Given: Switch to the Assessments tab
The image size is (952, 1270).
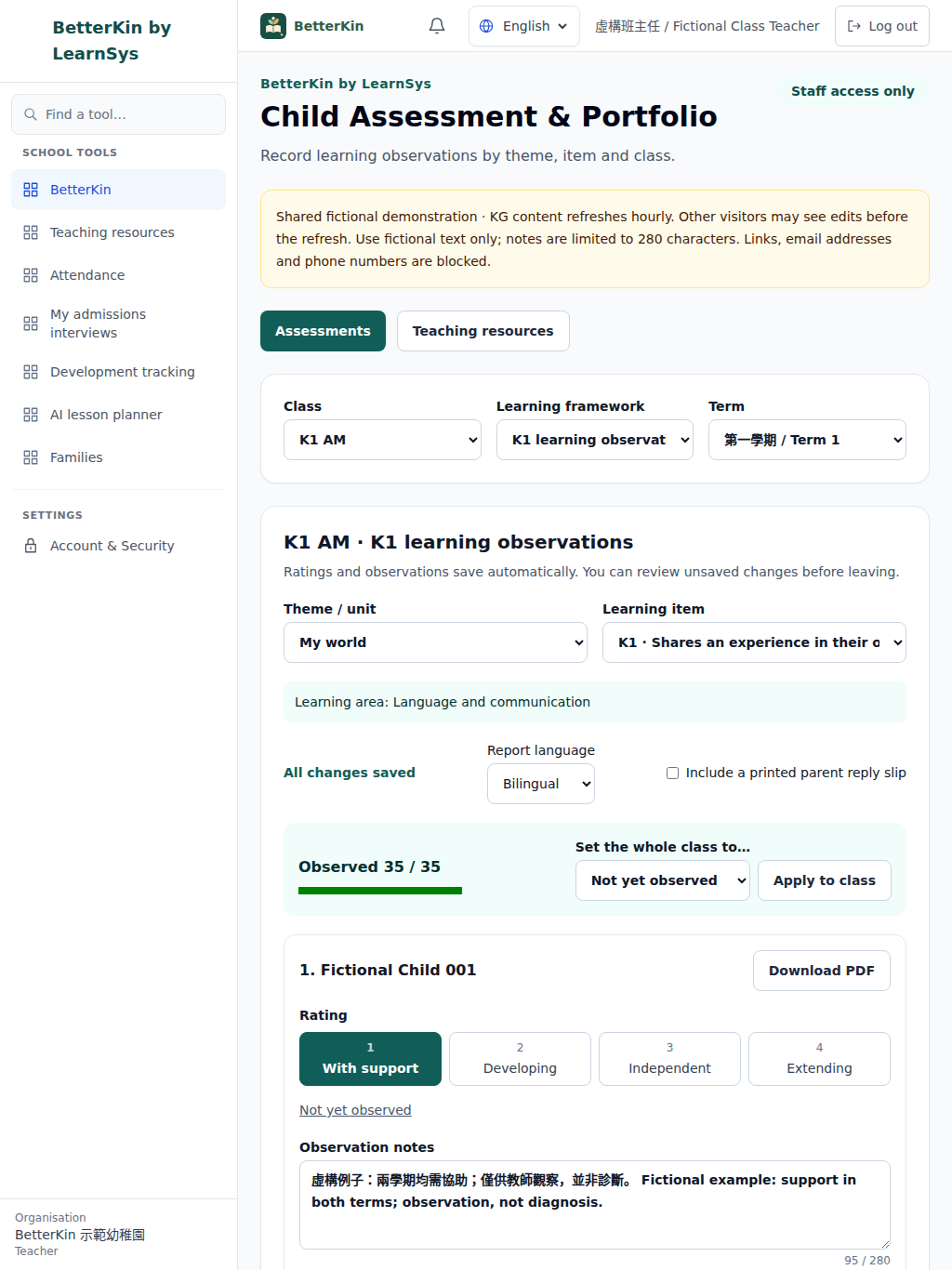Looking at the screenshot, I should pyautogui.click(x=323, y=331).
